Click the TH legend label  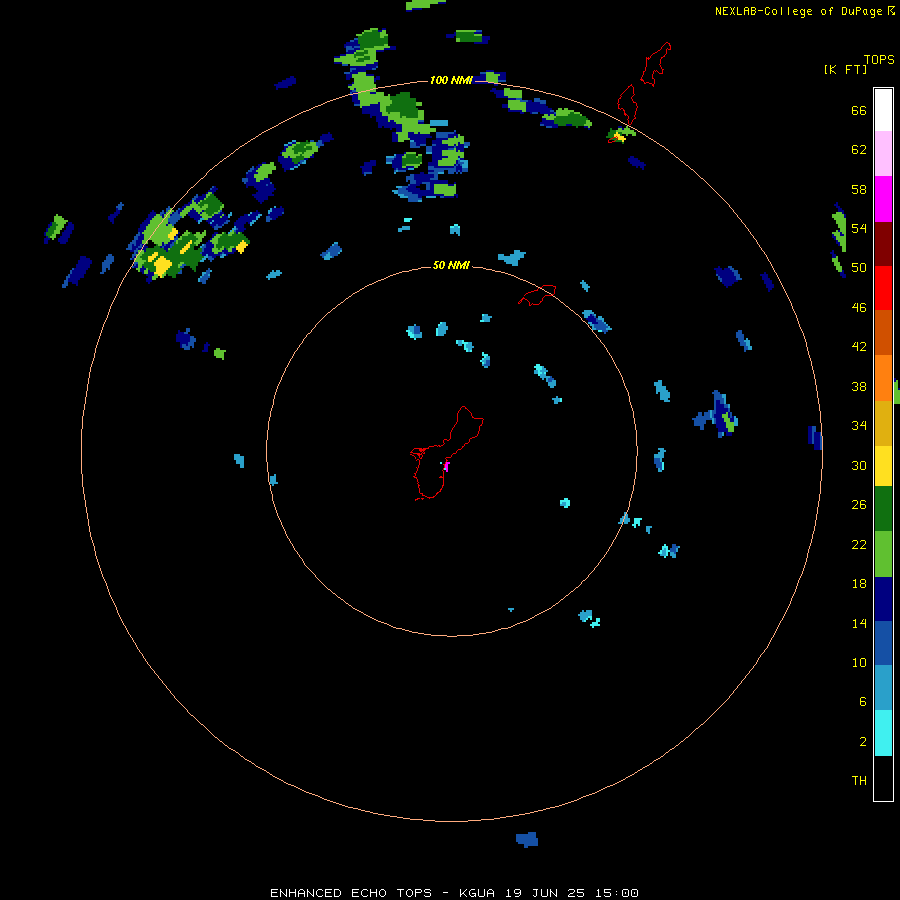[859, 780]
